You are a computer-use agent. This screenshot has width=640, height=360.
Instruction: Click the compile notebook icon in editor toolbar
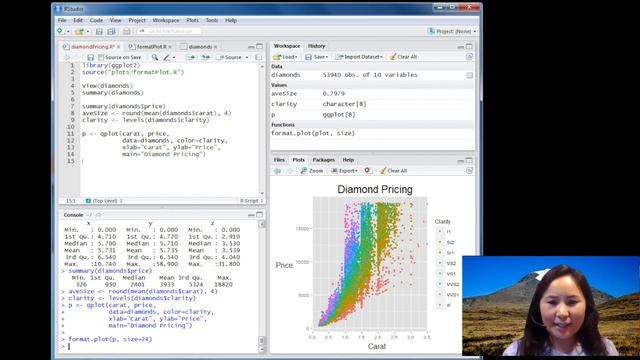coord(258,58)
